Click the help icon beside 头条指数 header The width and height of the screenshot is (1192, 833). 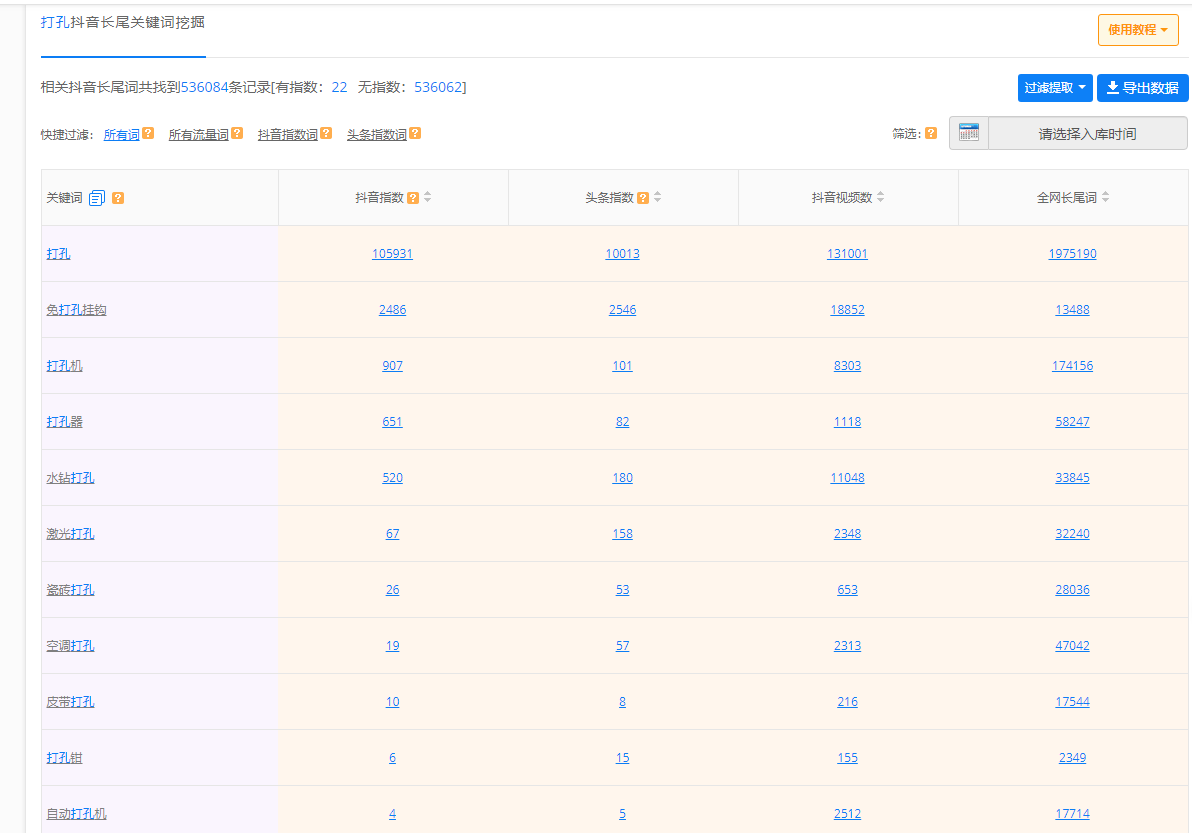click(x=643, y=198)
